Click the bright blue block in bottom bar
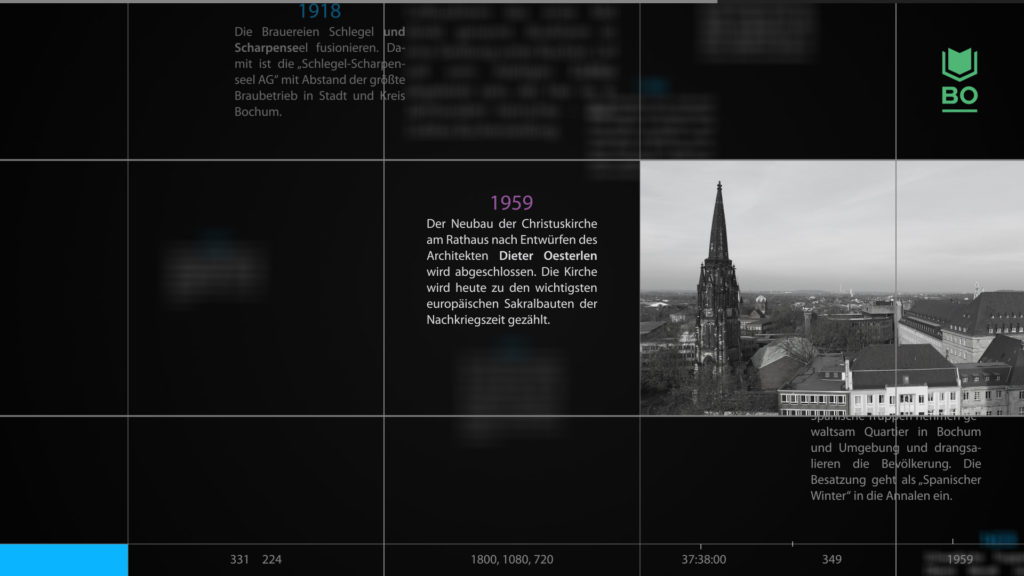 [64, 560]
